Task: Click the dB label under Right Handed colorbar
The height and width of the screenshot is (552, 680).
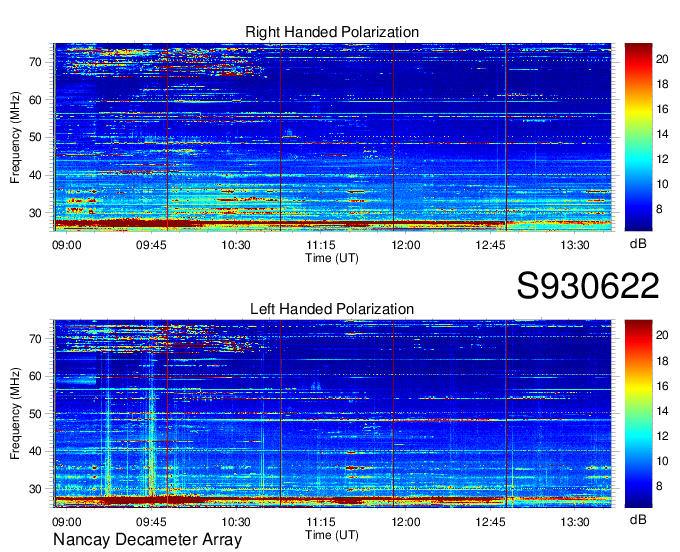Action: point(638,244)
